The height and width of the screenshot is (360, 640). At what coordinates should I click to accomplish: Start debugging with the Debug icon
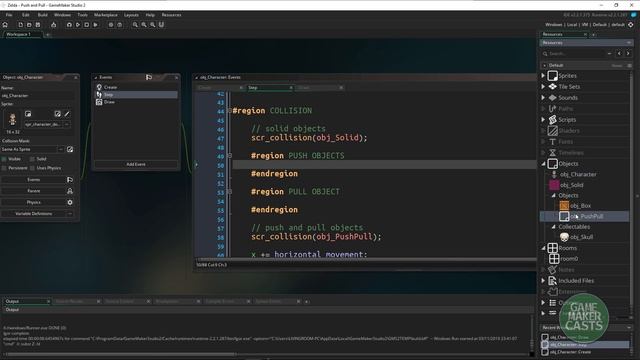click(x=69, y=25)
